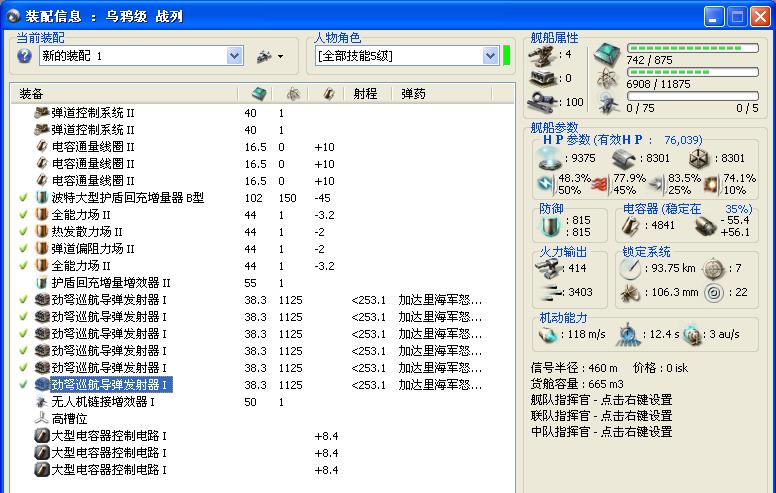The width and height of the screenshot is (776, 493).
Task: Click the max targets icon showing 7
Action: point(714,269)
